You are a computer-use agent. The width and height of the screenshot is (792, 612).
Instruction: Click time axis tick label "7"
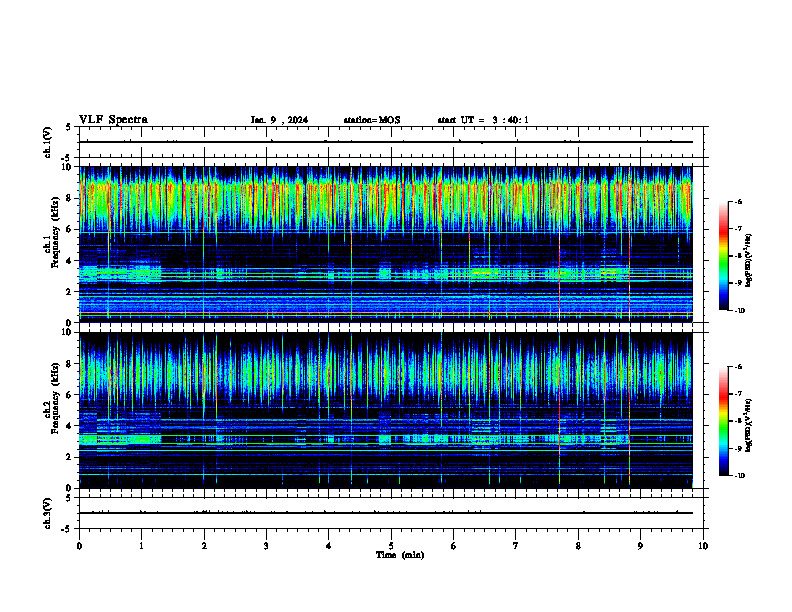pos(516,546)
